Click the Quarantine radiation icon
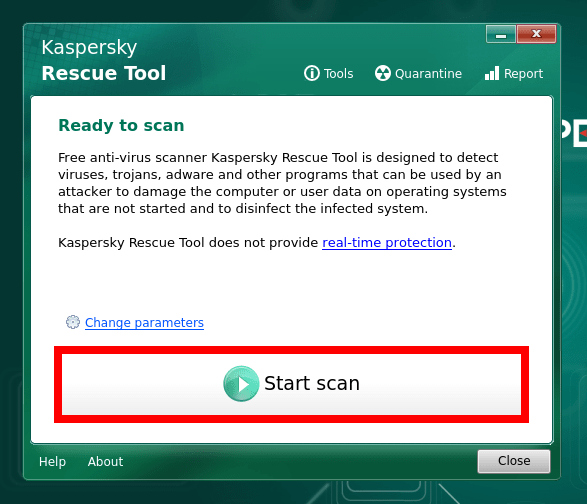The width and height of the screenshot is (587, 504). (383, 73)
